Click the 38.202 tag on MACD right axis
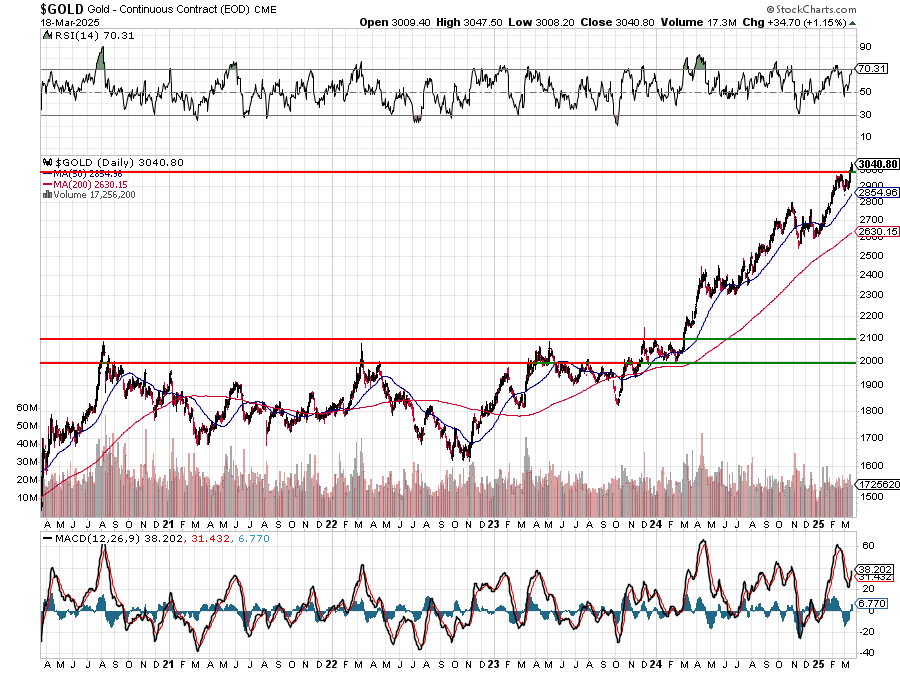This screenshot has width=900, height=673. coord(875,570)
